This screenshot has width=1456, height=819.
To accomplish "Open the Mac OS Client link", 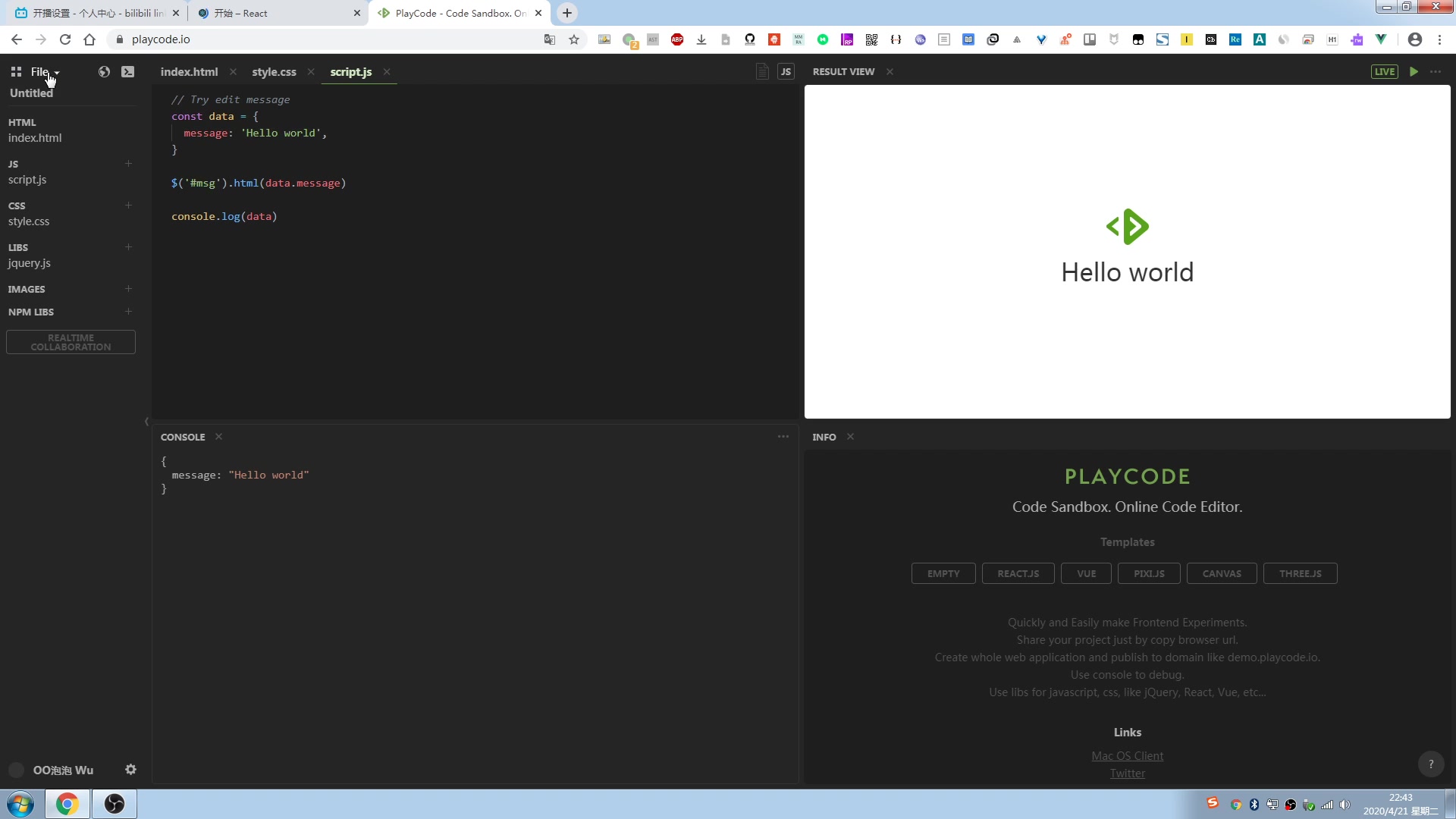I will coord(1127,756).
